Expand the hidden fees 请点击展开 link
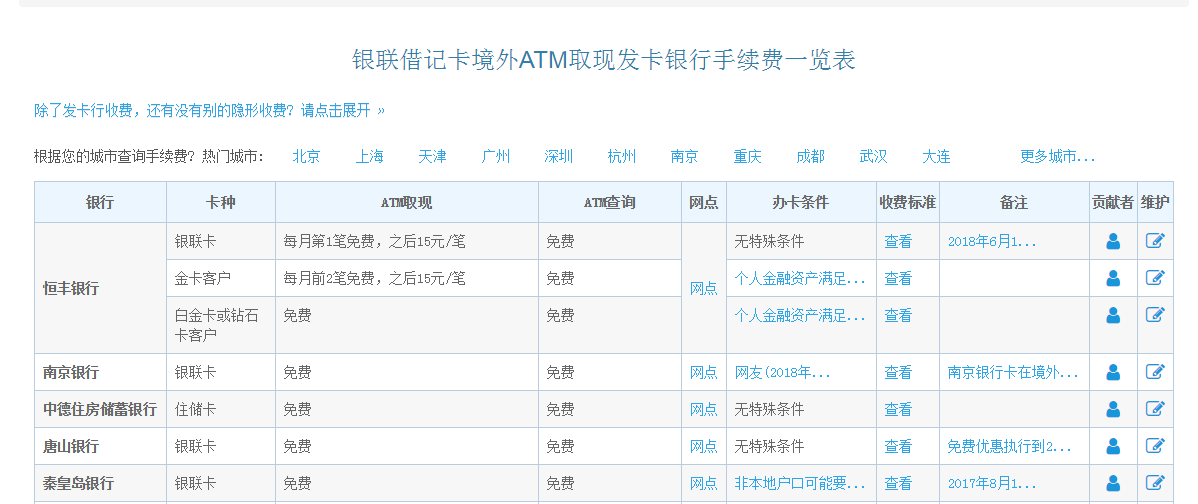Viewport: 1198px width, 504px height. [x=343, y=110]
